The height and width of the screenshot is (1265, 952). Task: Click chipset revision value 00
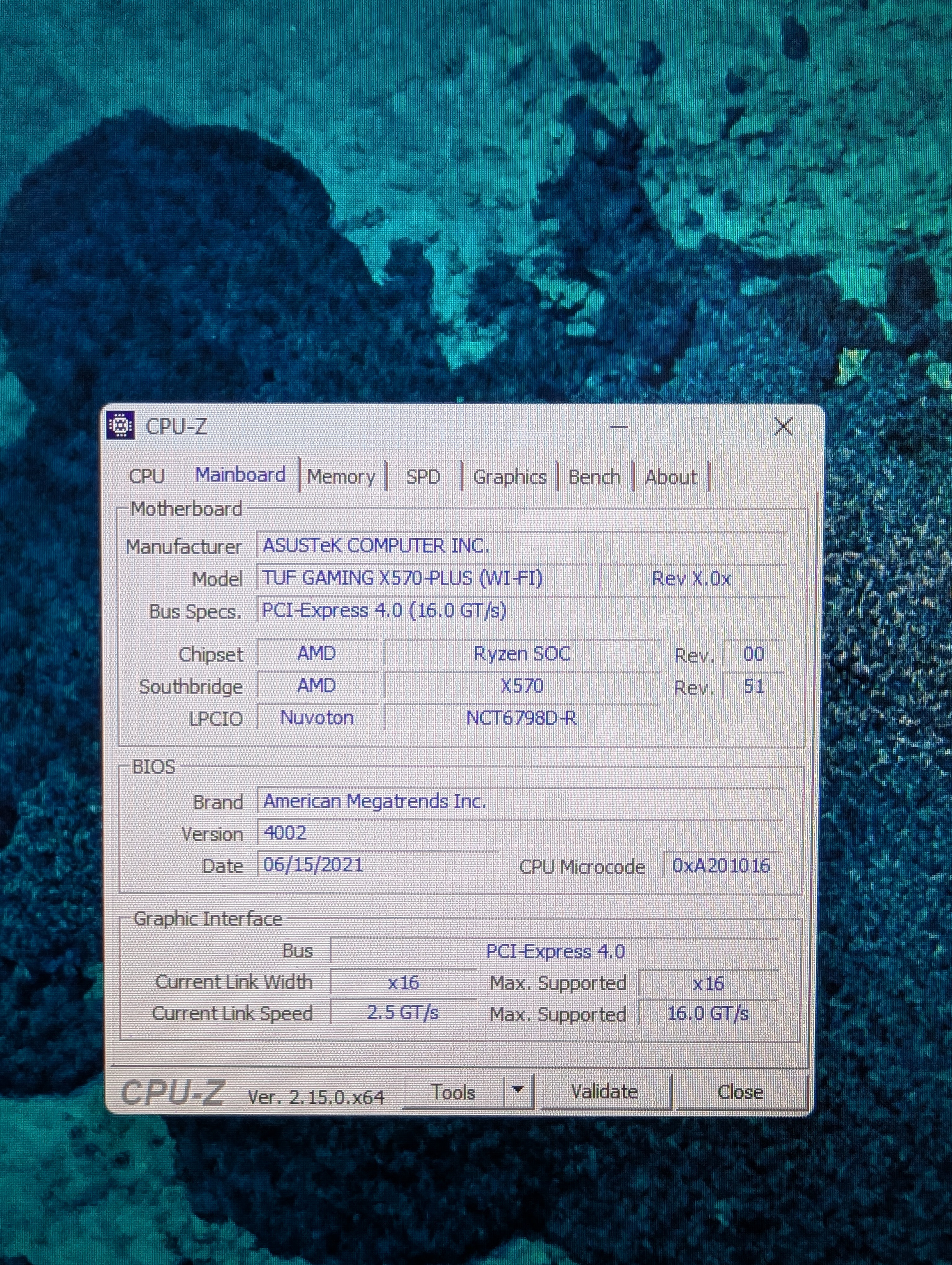pyautogui.click(x=753, y=654)
